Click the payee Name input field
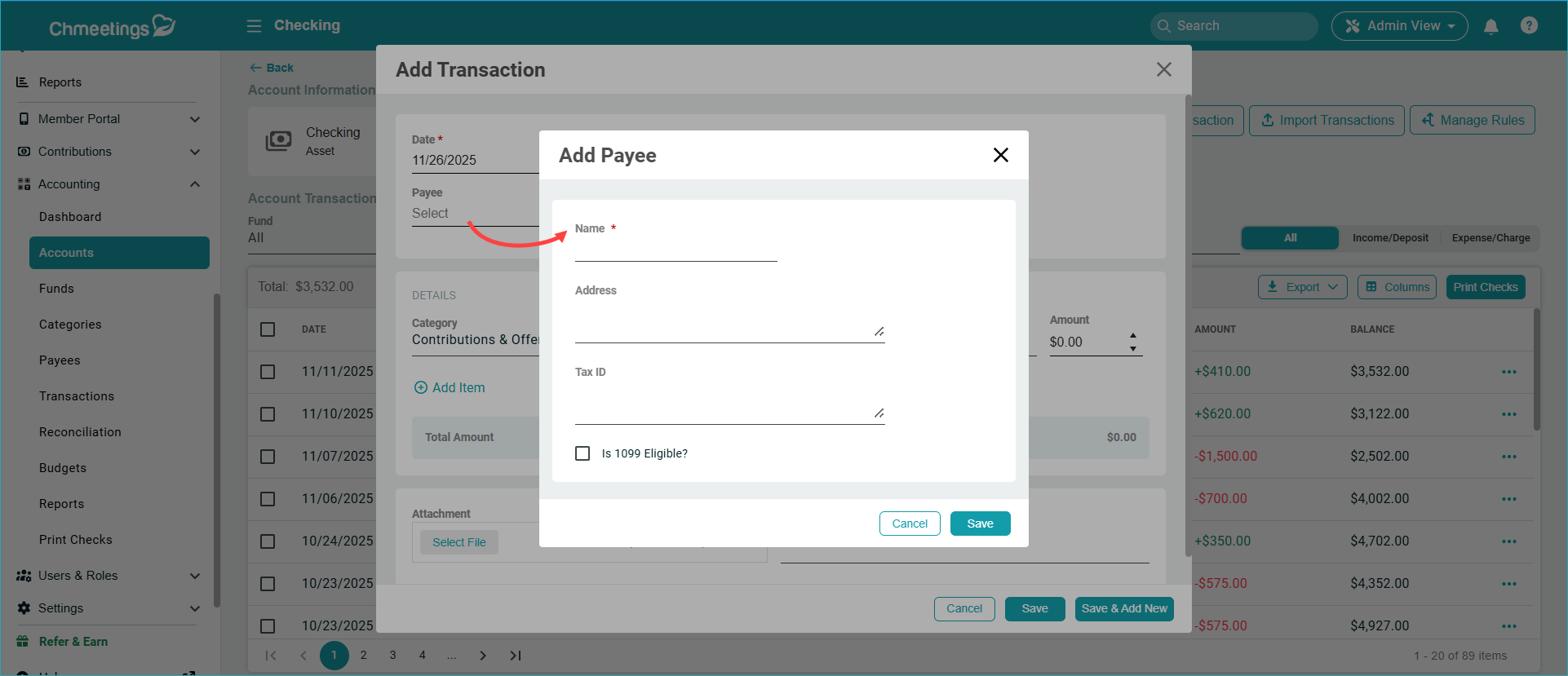Image resolution: width=1568 pixels, height=676 pixels. point(675,250)
